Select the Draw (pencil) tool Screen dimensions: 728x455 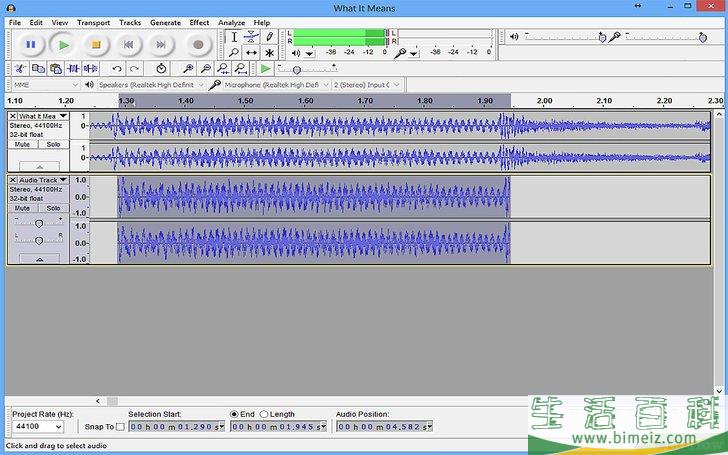(269, 37)
